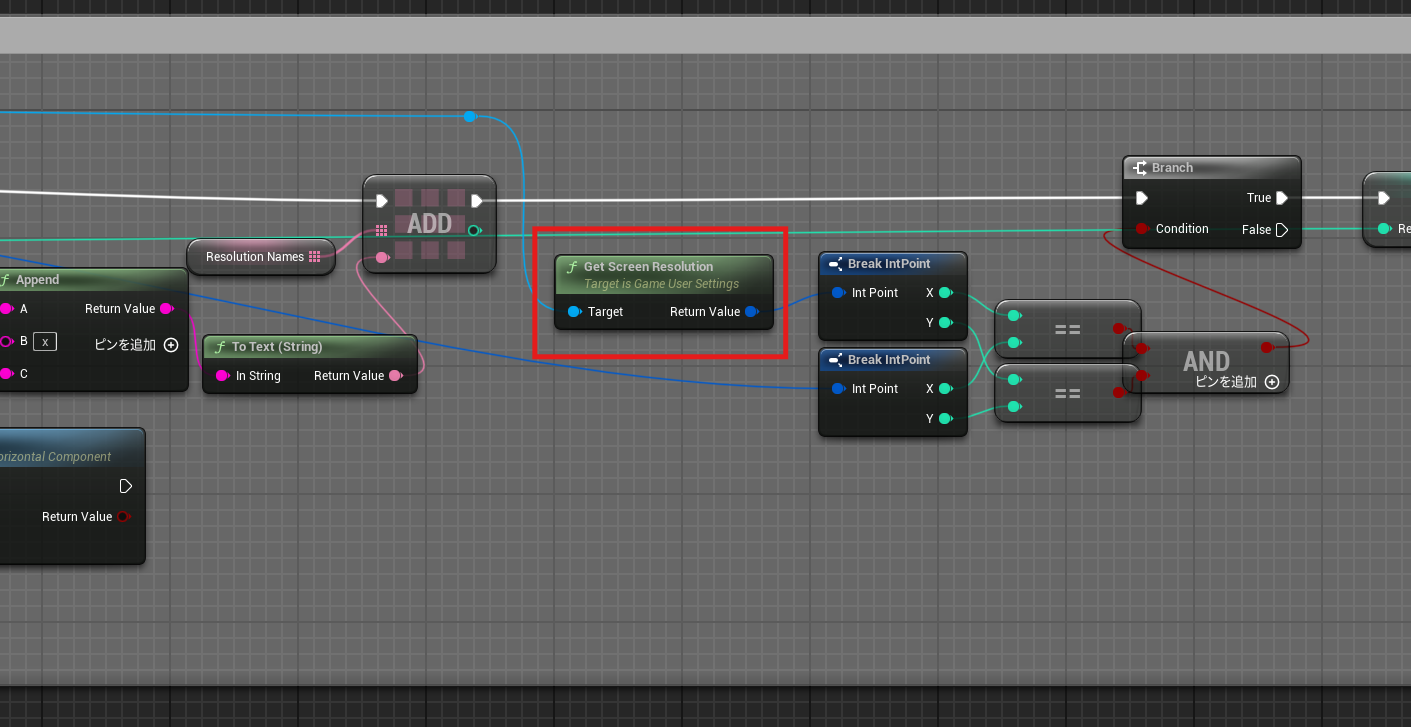
Task: Click the ADD node's array input pin
Action: pyautogui.click(x=381, y=231)
